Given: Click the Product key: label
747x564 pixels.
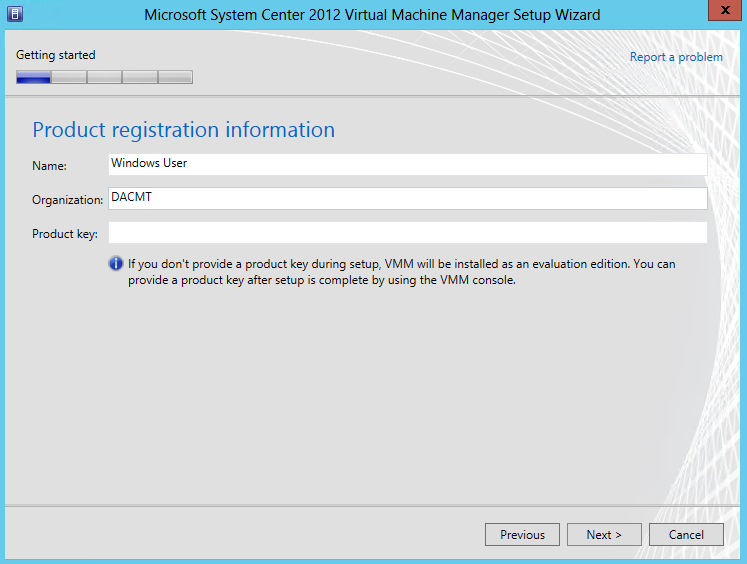Looking at the screenshot, I should click(65, 234).
